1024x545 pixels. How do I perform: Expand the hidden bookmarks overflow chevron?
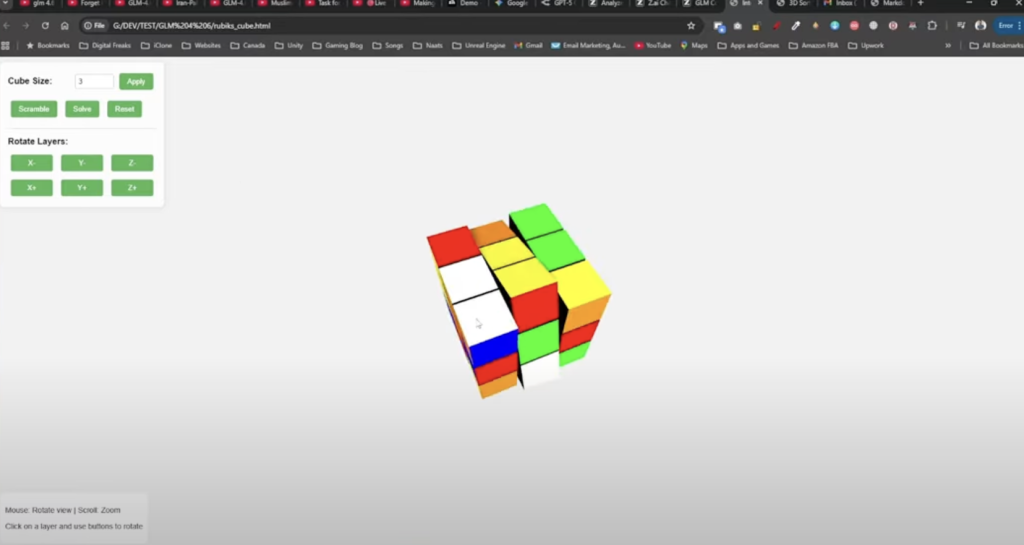[948, 45]
